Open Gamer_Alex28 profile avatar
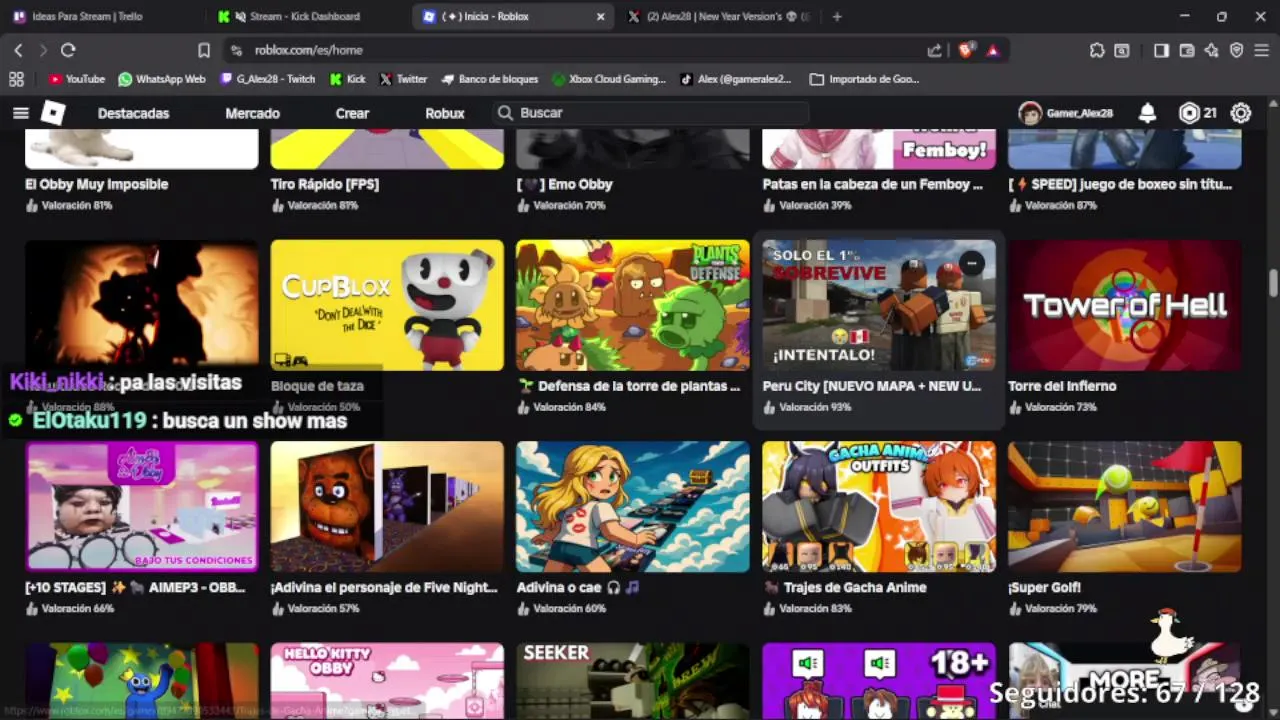This screenshot has width=1280, height=720. click(1030, 113)
